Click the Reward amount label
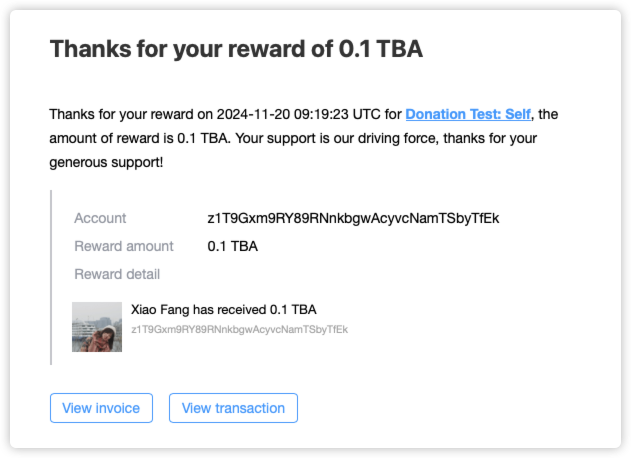Screen dimensions: 631x458 pos(123,246)
